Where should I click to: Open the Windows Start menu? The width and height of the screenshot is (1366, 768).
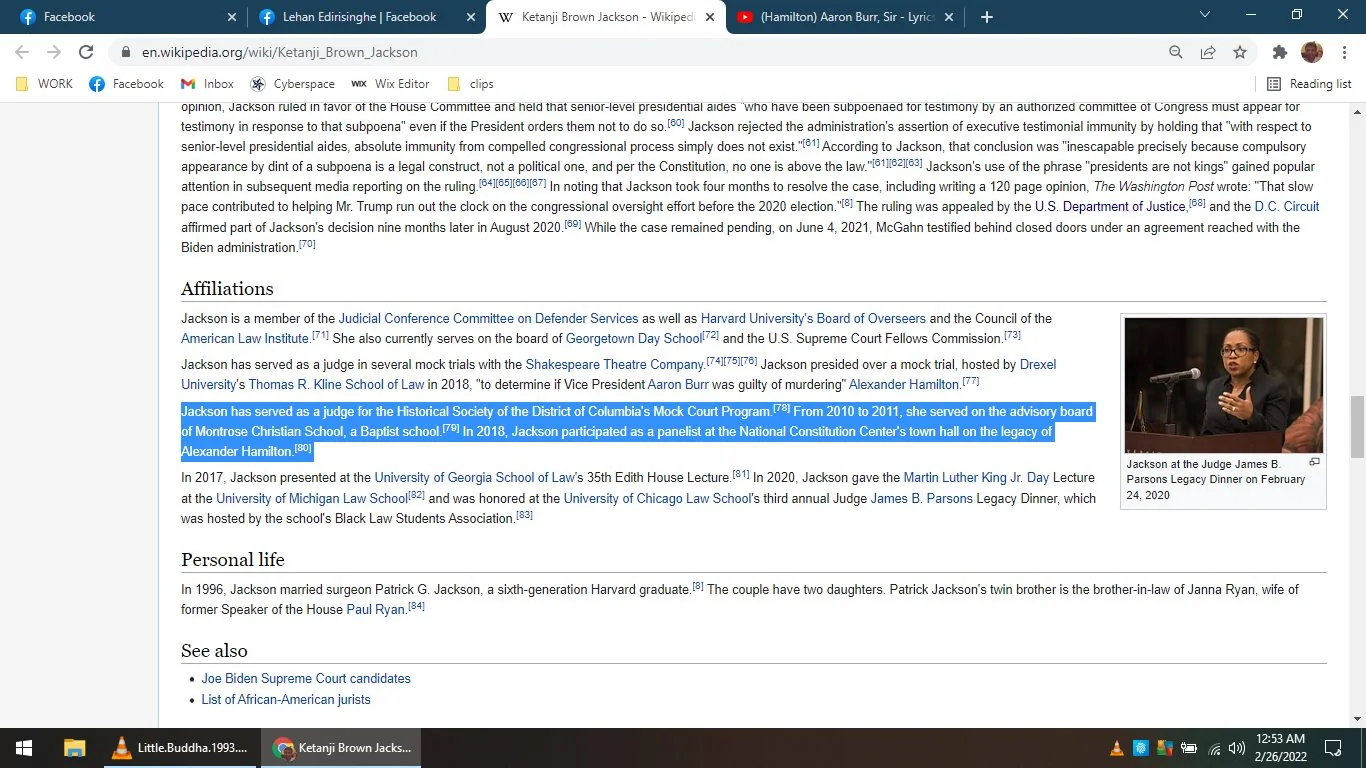pyautogui.click(x=23, y=748)
